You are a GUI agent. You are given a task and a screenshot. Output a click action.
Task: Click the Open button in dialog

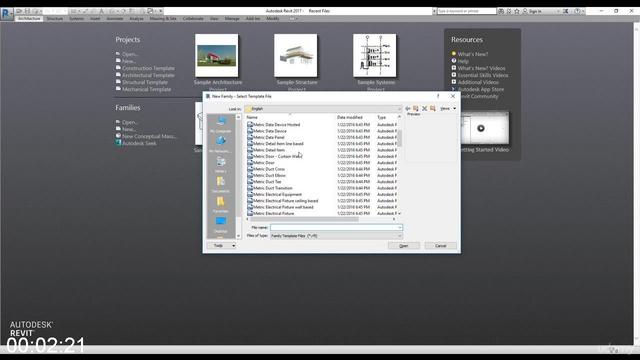tap(404, 245)
